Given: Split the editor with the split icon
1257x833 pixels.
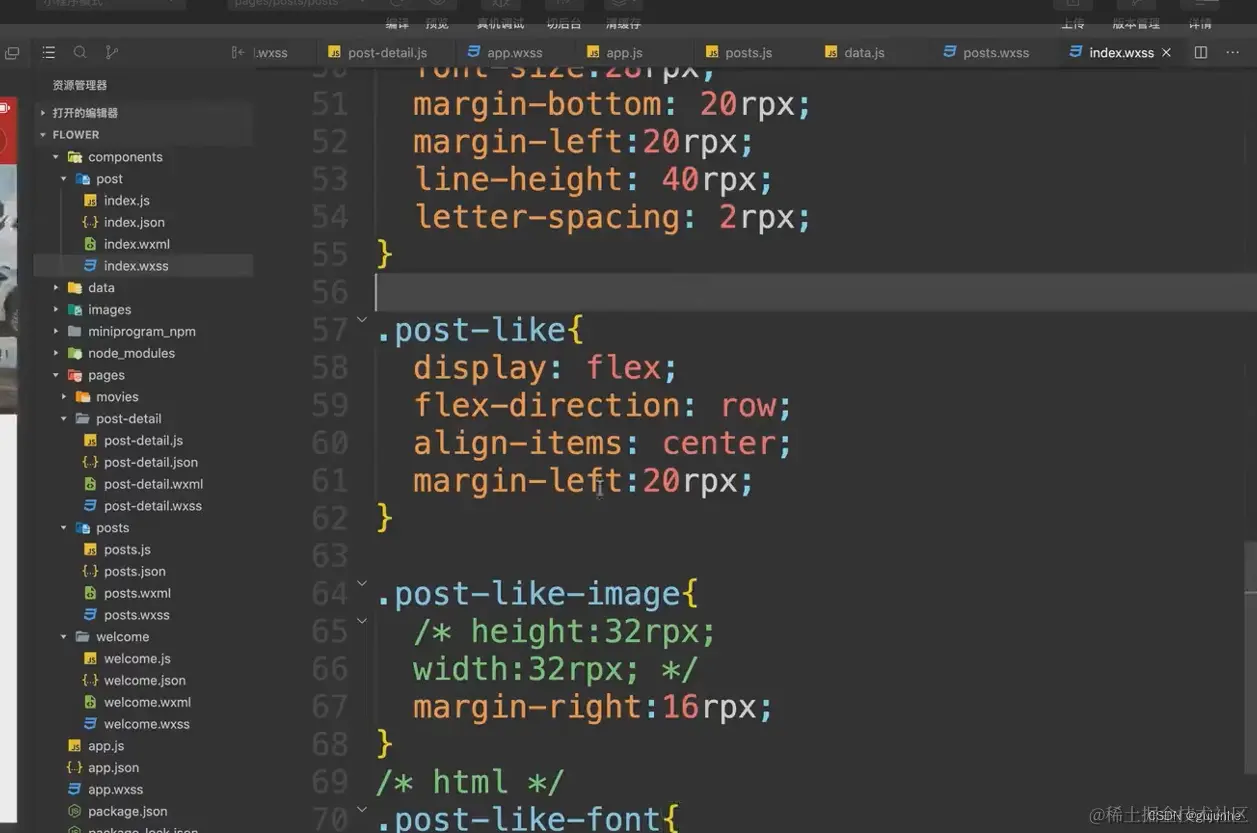Looking at the screenshot, I should click(1201, 52).
